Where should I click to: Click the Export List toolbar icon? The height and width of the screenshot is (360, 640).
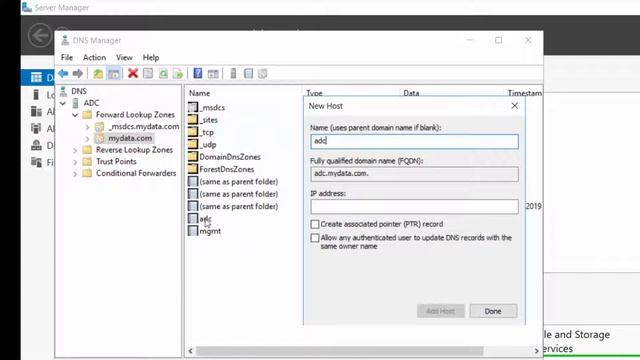(x=178, y=74)
